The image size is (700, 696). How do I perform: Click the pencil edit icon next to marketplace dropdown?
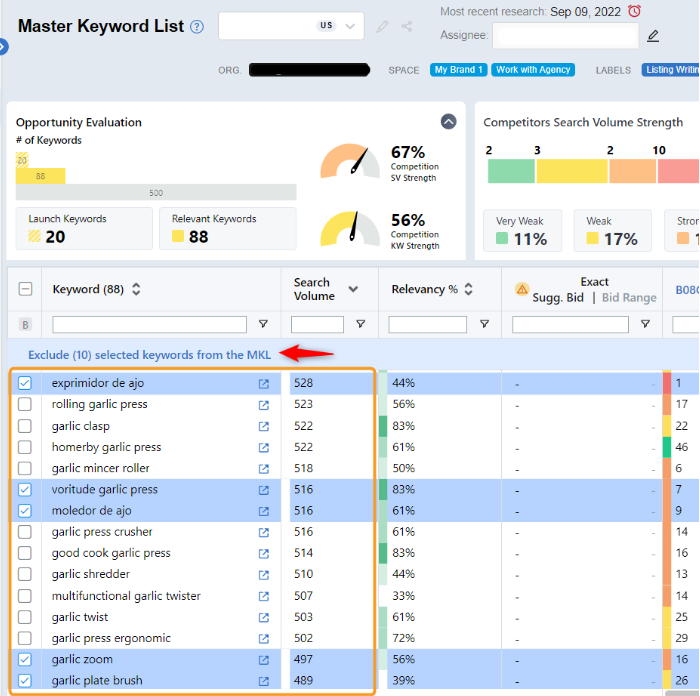point(382,27)
